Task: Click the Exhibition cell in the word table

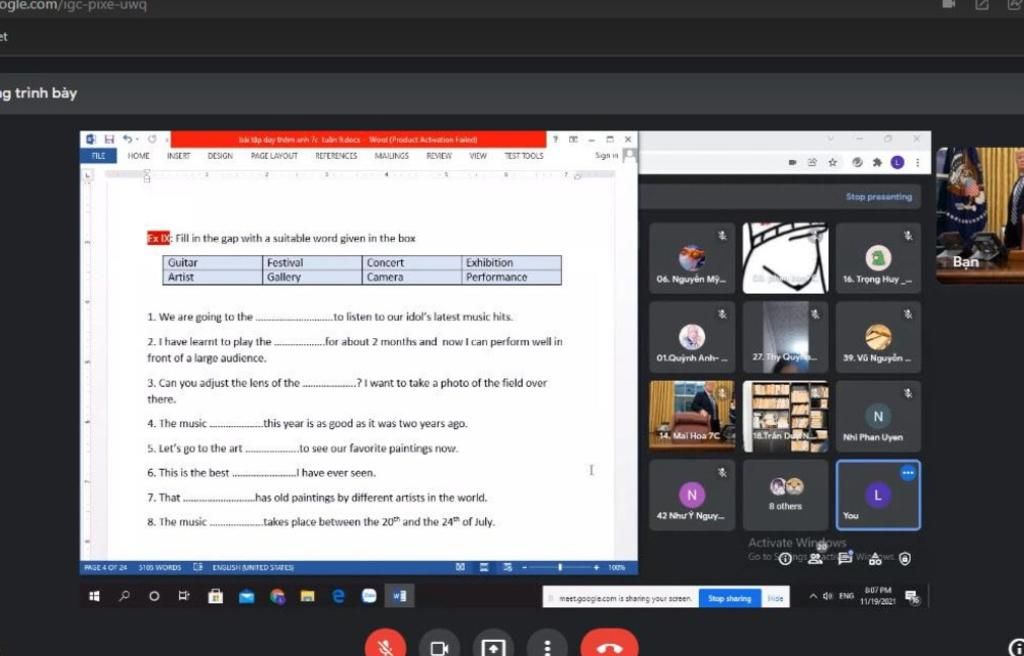Action: point(511,263)
